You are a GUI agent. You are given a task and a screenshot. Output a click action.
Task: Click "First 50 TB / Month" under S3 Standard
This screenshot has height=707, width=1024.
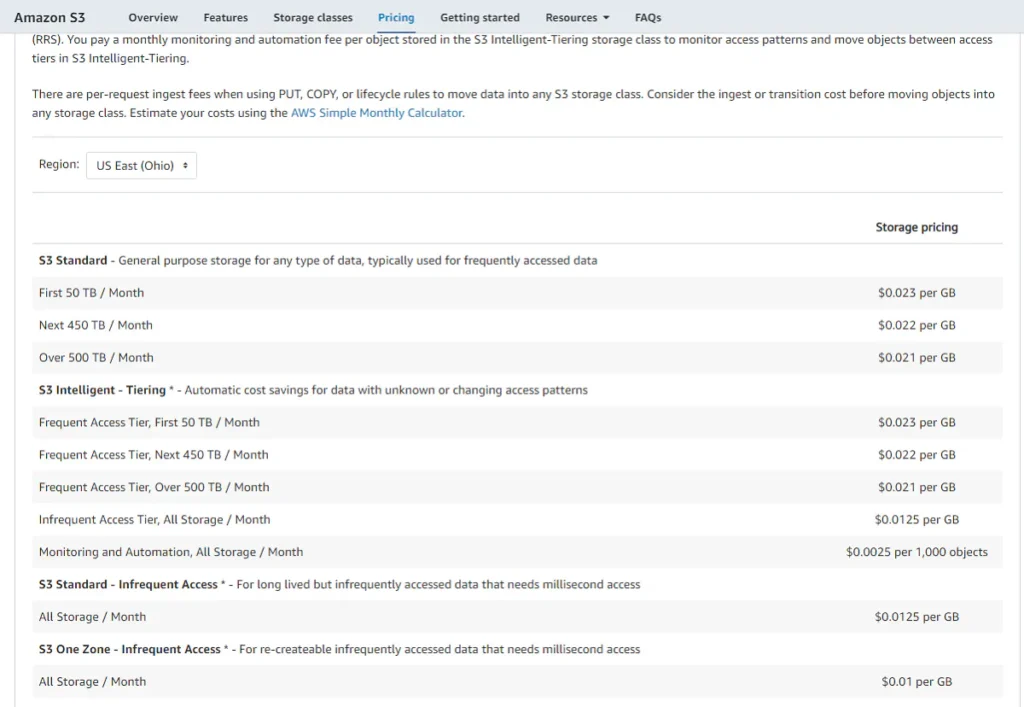91,293
